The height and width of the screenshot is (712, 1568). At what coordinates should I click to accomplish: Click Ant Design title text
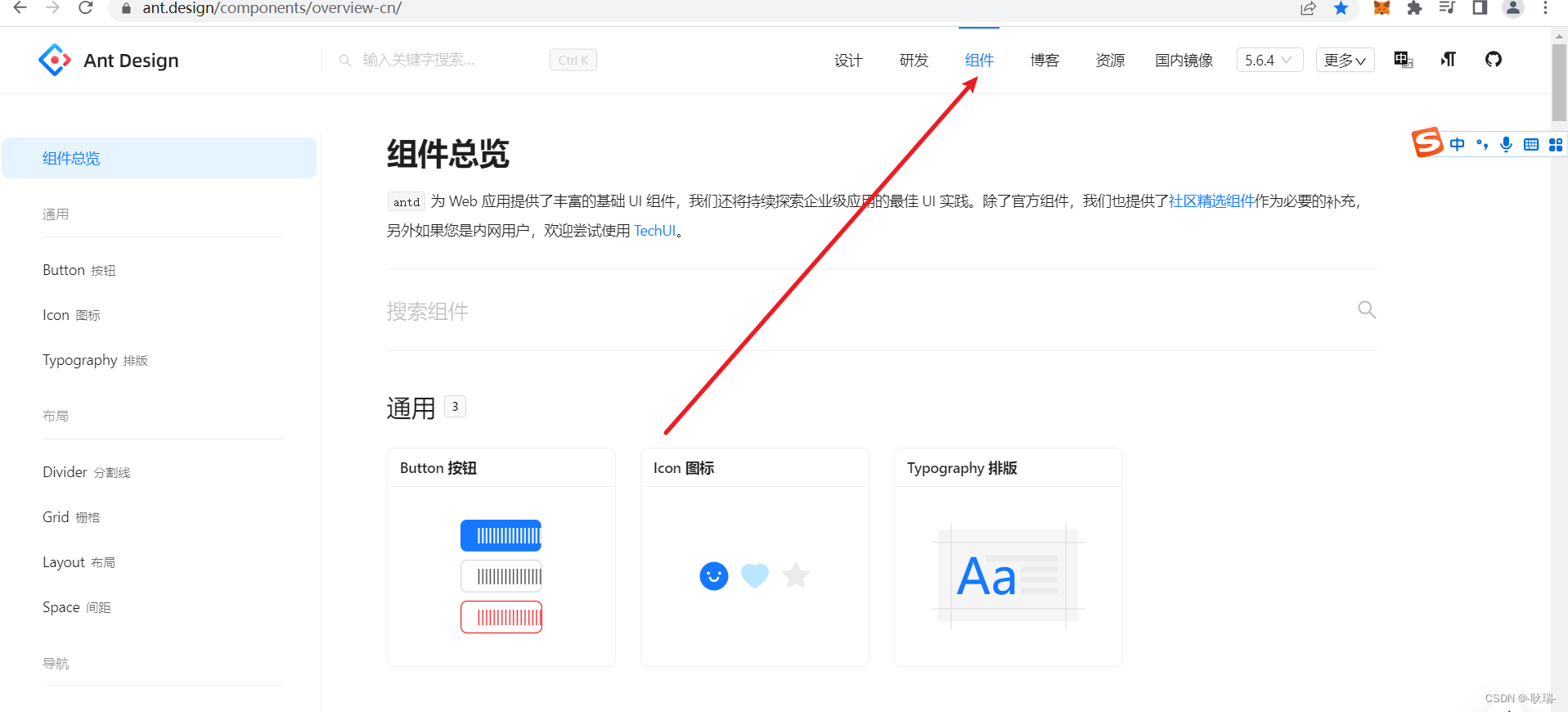click(x=131, y=61)
